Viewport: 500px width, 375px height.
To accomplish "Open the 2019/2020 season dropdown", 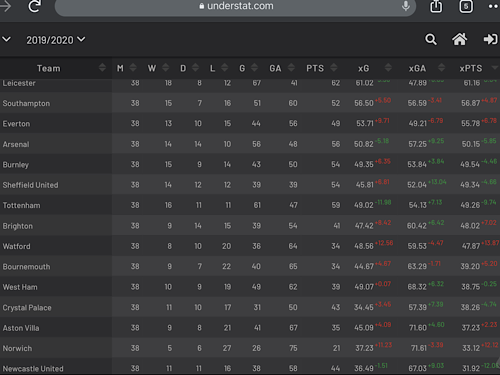I will coord(56,40).
